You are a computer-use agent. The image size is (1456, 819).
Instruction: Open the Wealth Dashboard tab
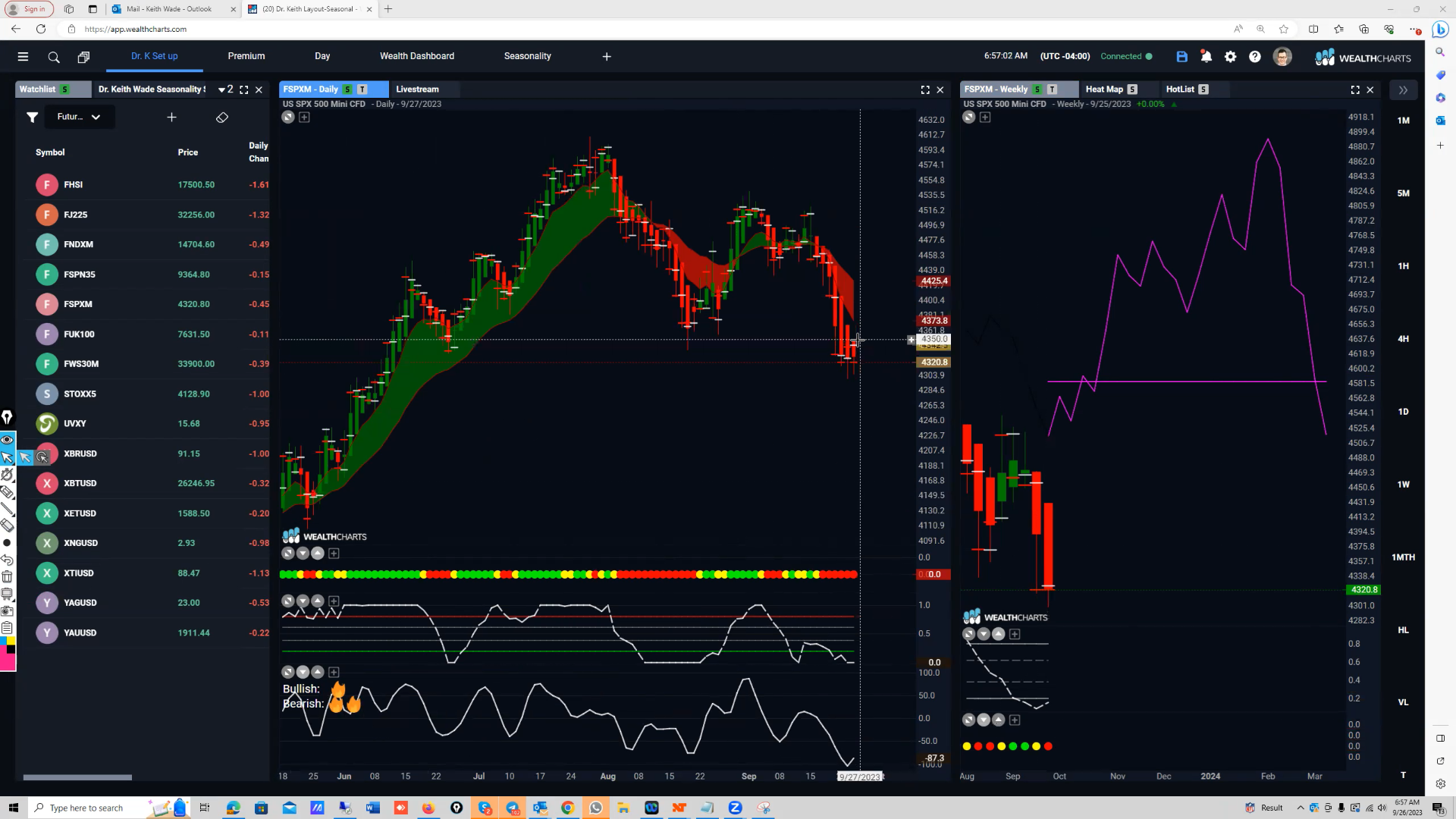coord(417,56)
